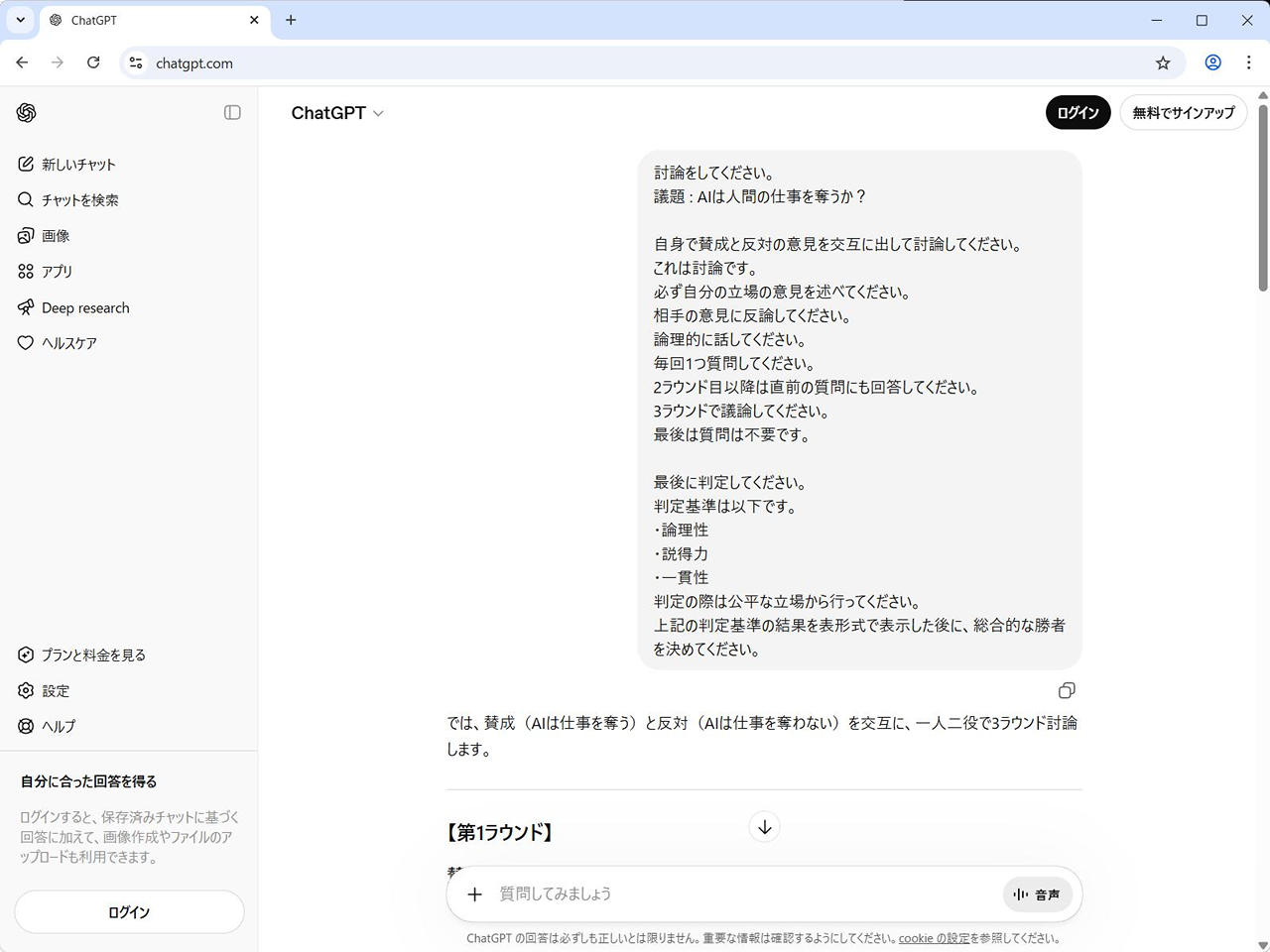The height and width of the screenshot is (952, 1270).
Task: Click the black ログイン button top right
Action: [x=1078, y=113]
